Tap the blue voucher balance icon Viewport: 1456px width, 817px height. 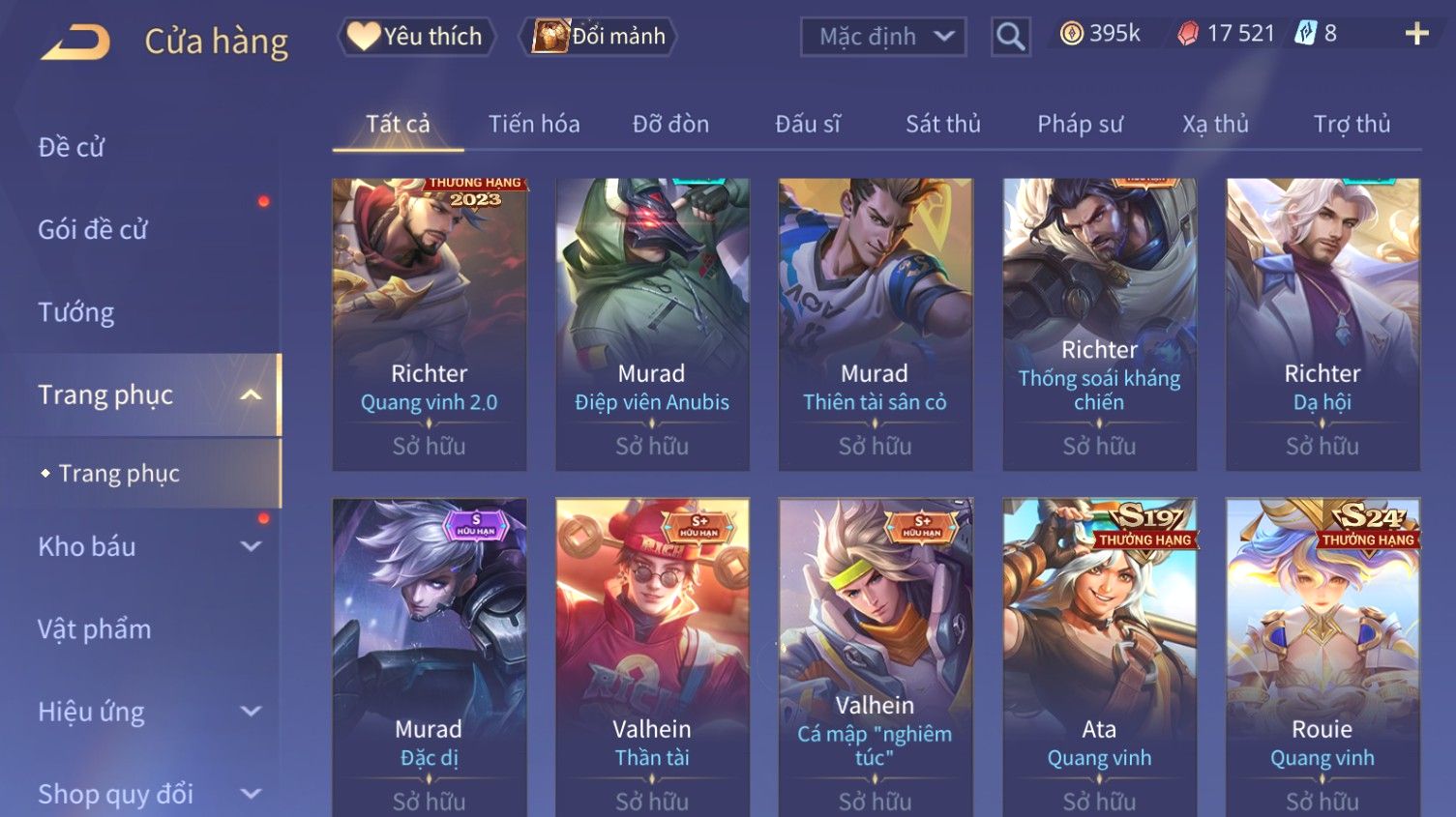click(1306, 34)
